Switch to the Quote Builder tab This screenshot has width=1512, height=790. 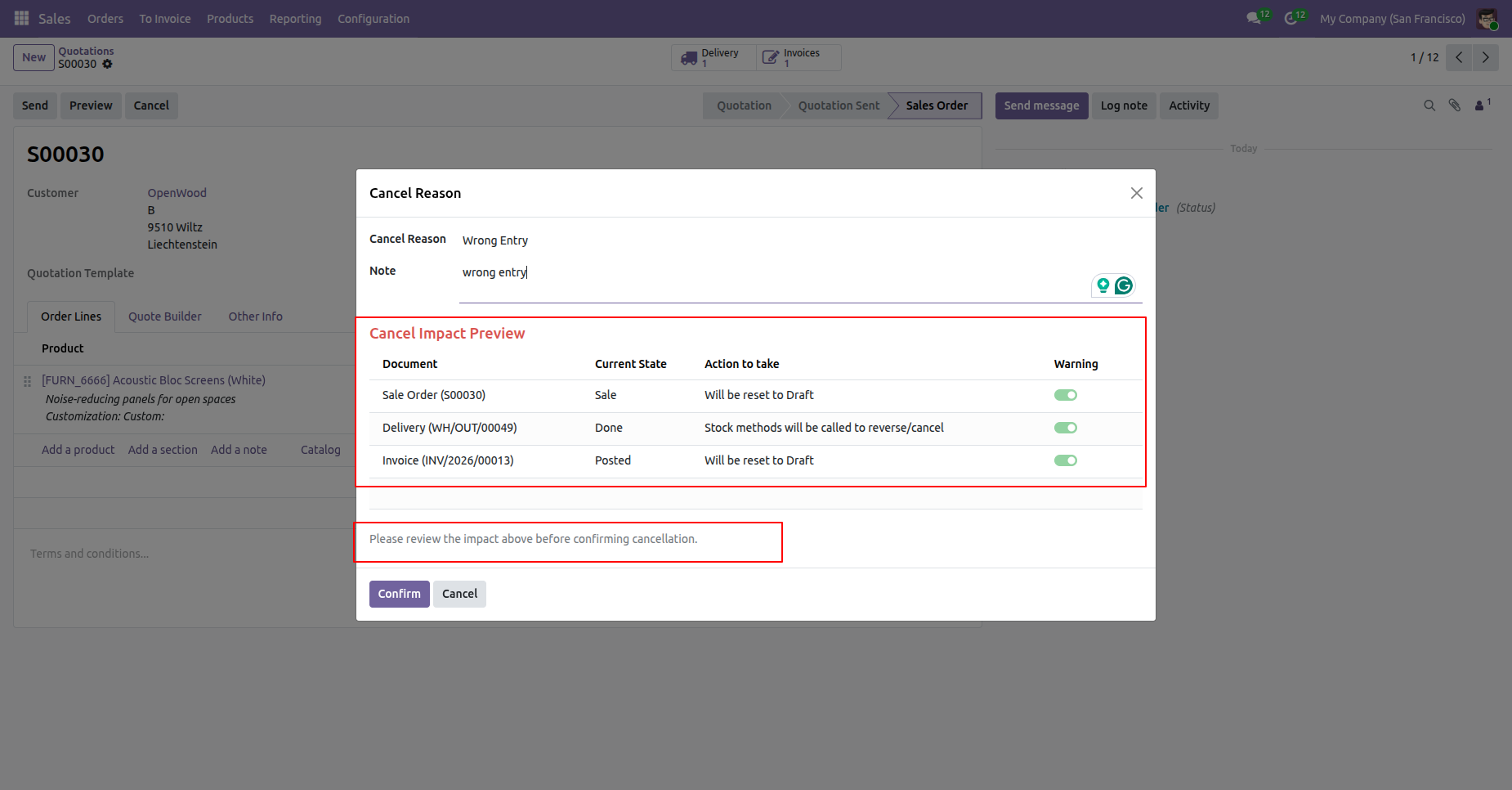coord(165,316)
